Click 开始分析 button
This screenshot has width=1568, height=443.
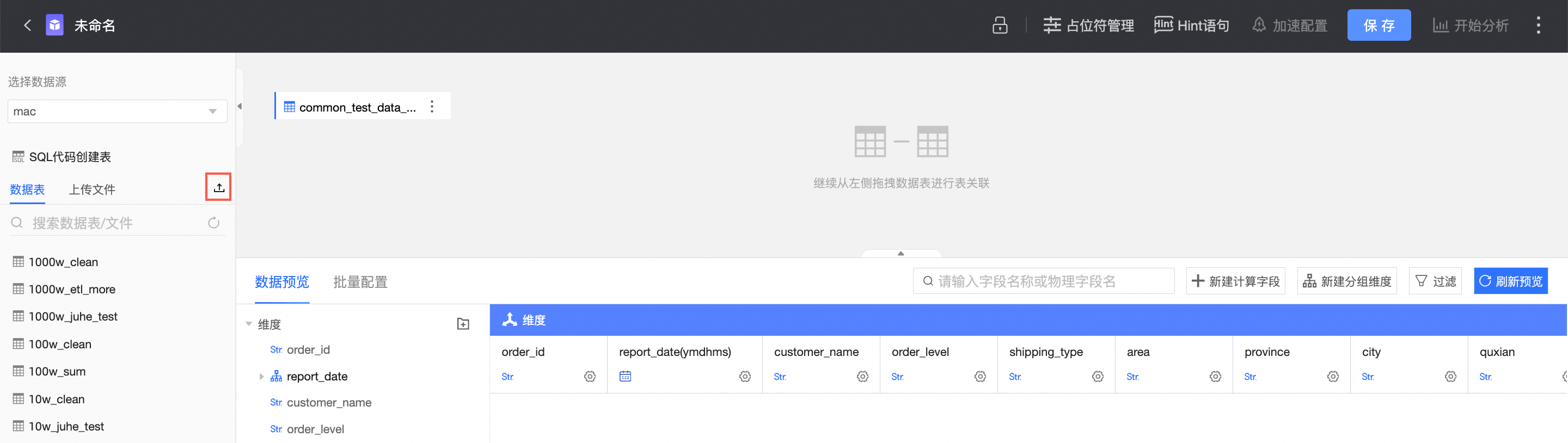(1471, 26)
